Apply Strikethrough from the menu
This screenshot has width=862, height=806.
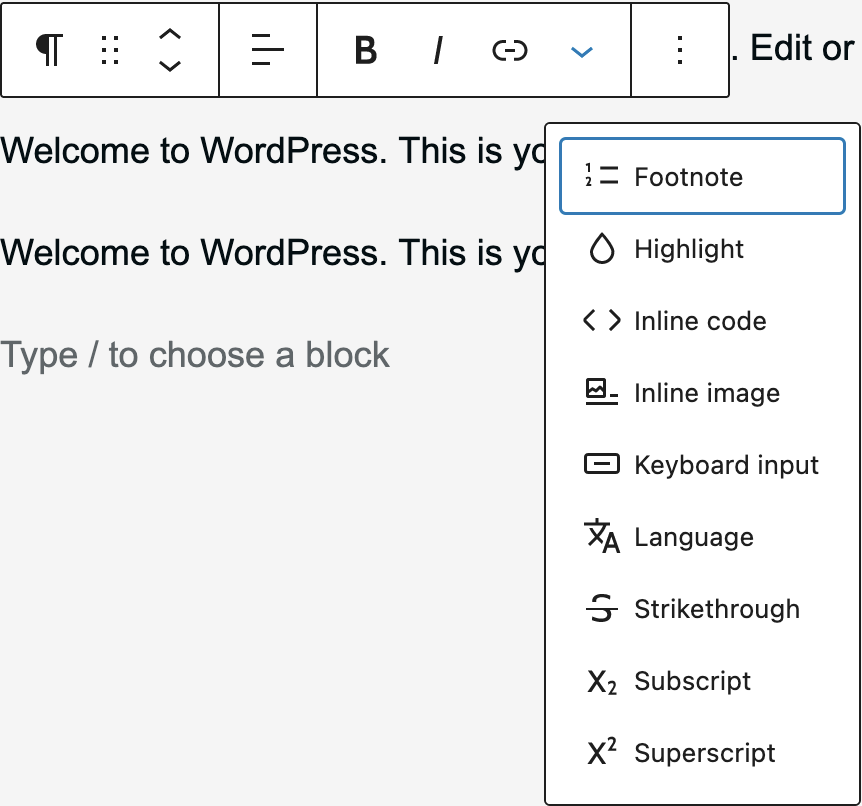click(x=702, y=609)
